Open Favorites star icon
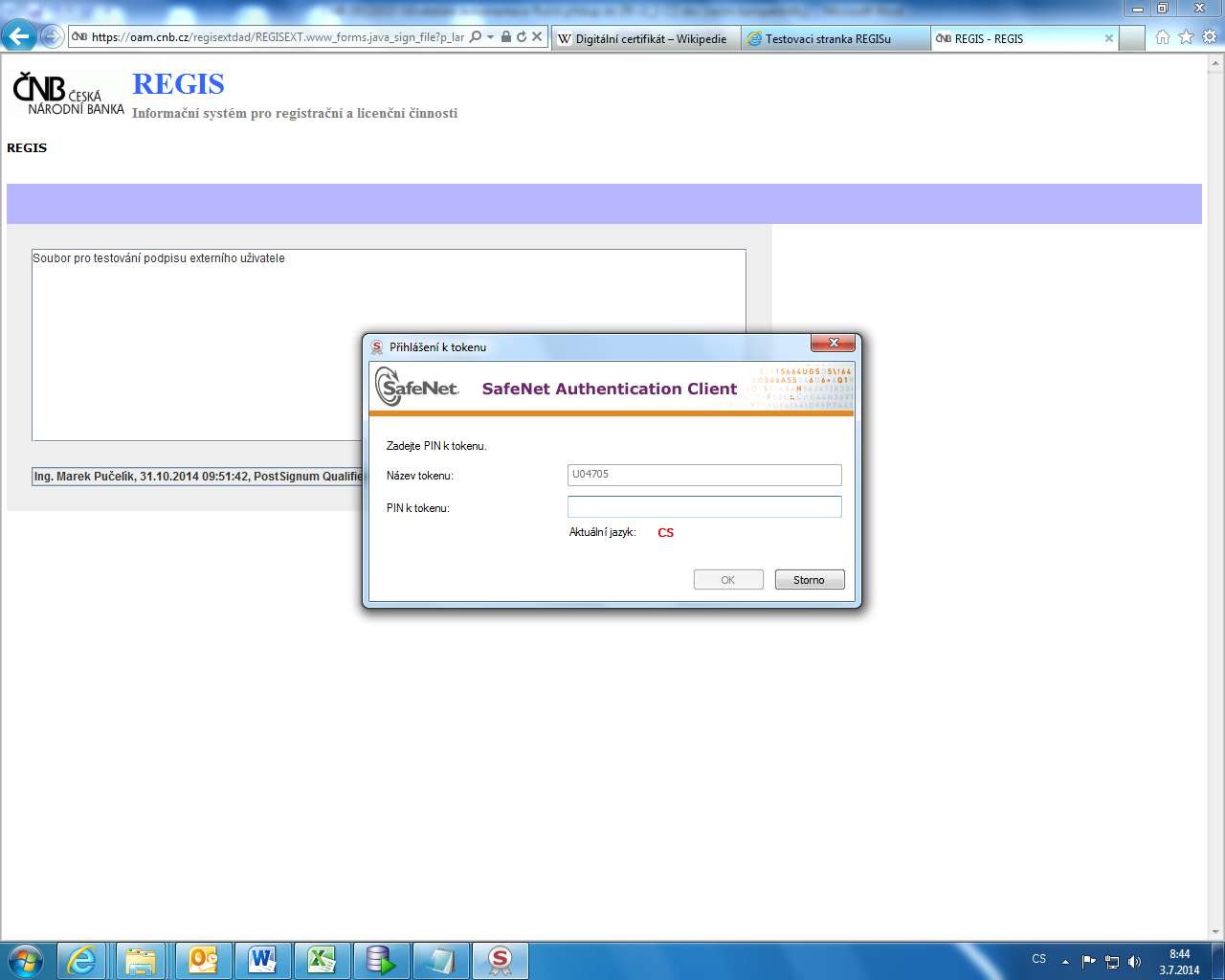Image resolution: width=1225 pixels, height=980 pixels. pos(1187,36)
